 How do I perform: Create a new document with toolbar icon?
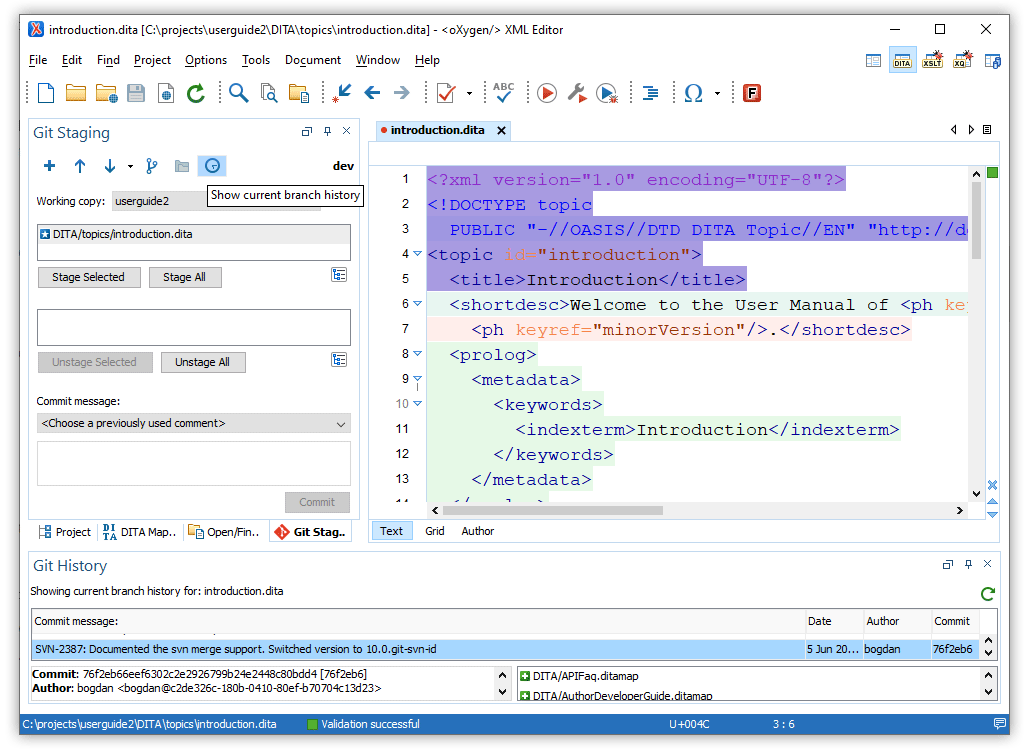(x=46, y=93)
